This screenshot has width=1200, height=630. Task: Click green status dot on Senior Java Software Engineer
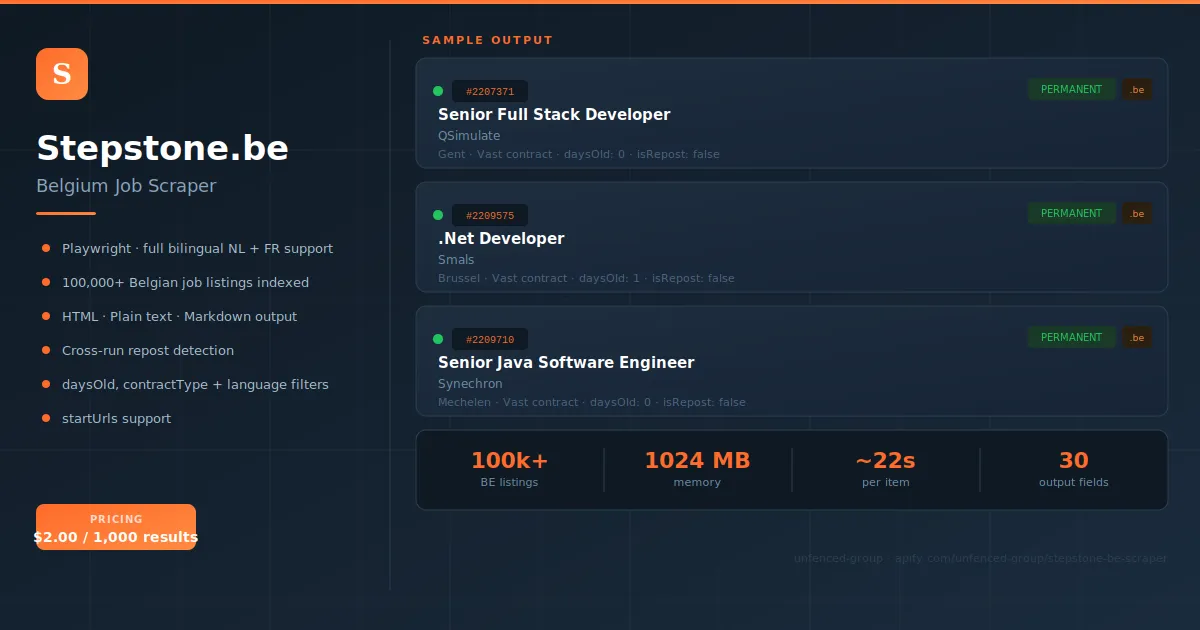pos(438,339)
